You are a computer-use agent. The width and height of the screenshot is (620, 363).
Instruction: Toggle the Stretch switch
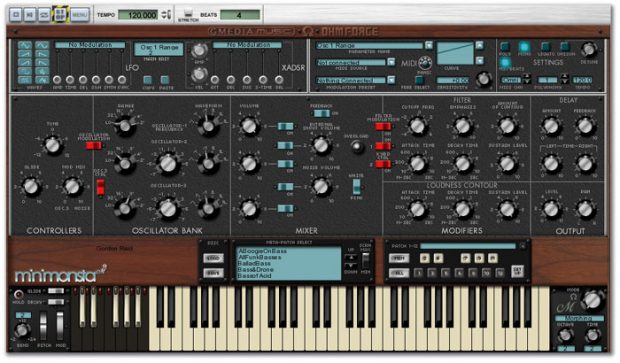click(188, 14)
